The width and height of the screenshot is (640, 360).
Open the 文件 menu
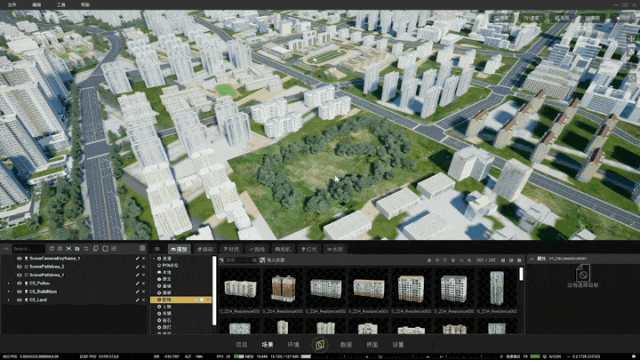12,4
